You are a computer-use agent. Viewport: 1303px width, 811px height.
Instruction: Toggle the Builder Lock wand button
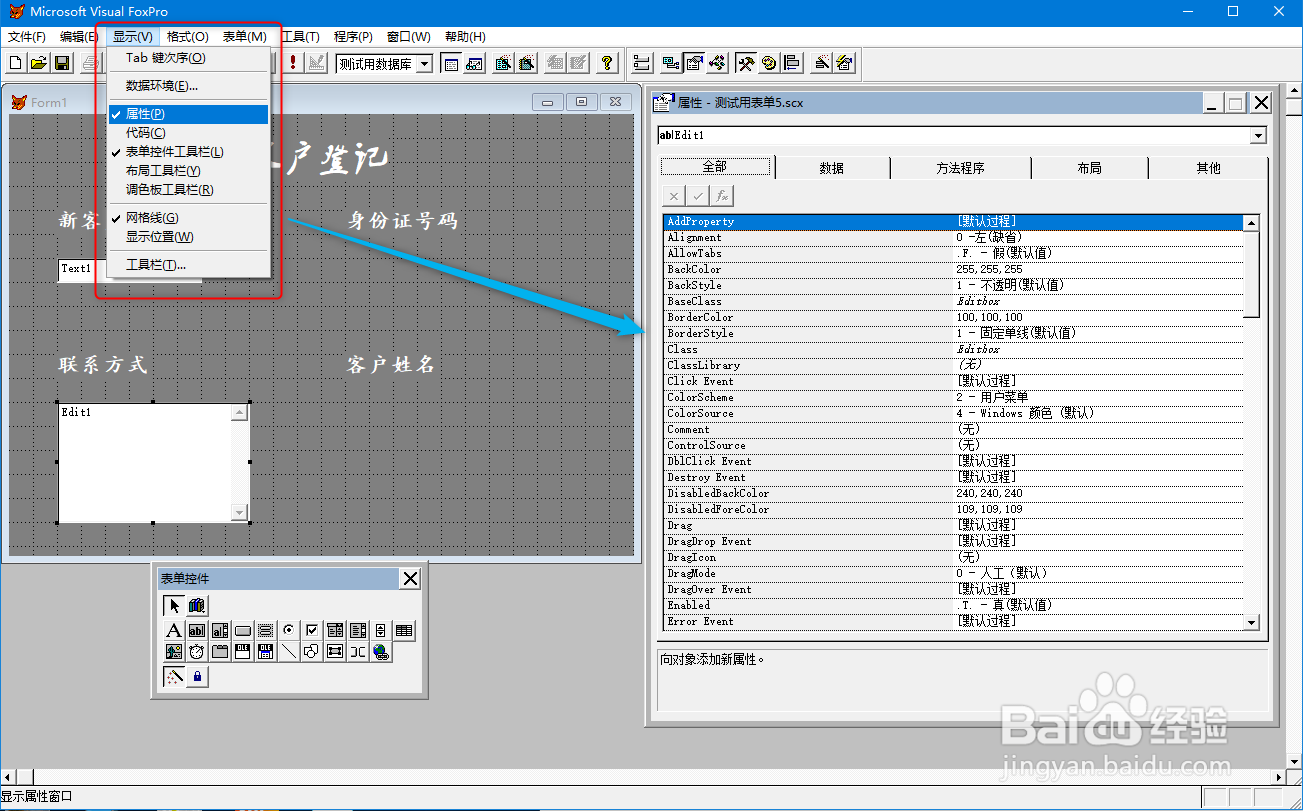[175, 677]
